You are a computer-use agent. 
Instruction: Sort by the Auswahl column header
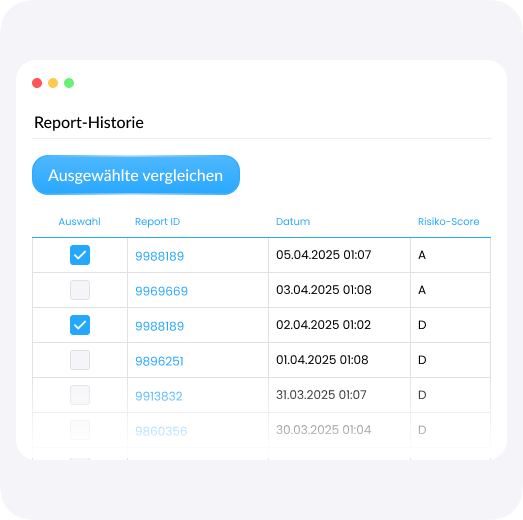[79, 221]
